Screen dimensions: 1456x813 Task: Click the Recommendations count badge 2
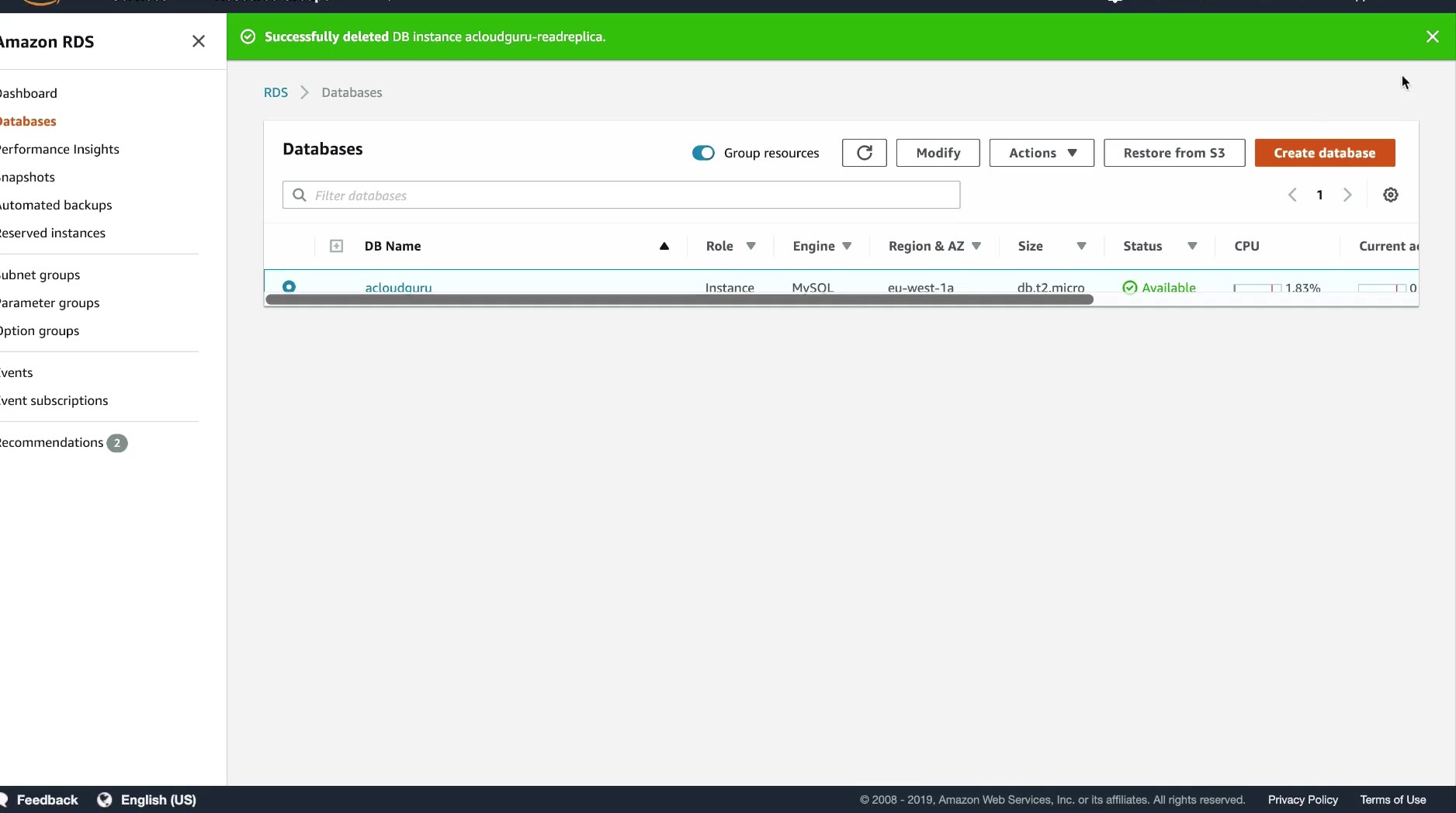(x=117, y=443)
